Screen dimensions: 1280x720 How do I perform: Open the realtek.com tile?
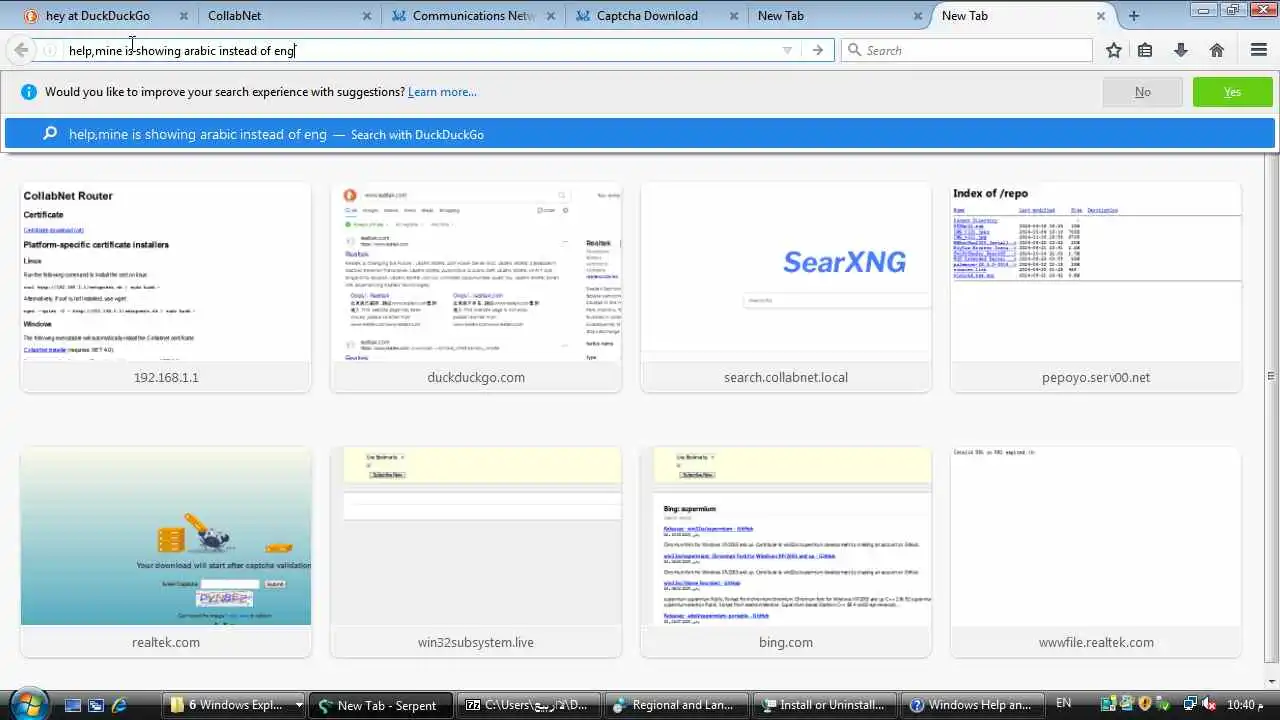166,552
